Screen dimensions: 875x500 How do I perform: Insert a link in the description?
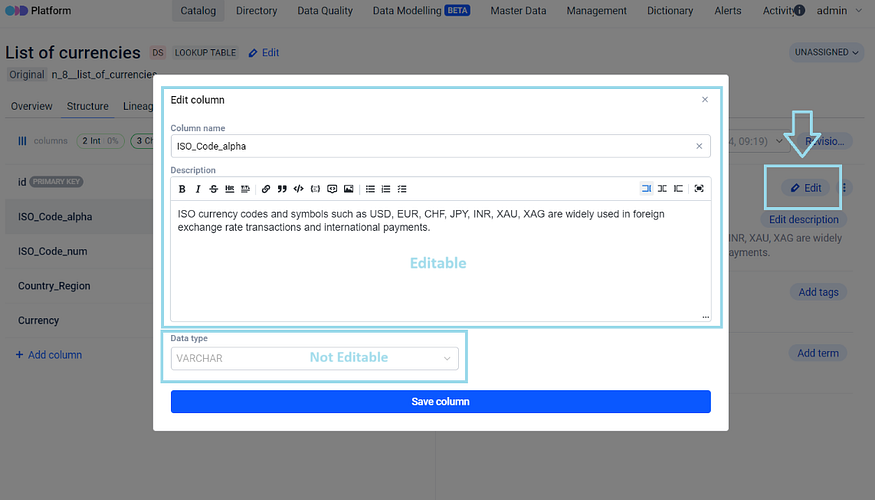[x=266, y=188]
